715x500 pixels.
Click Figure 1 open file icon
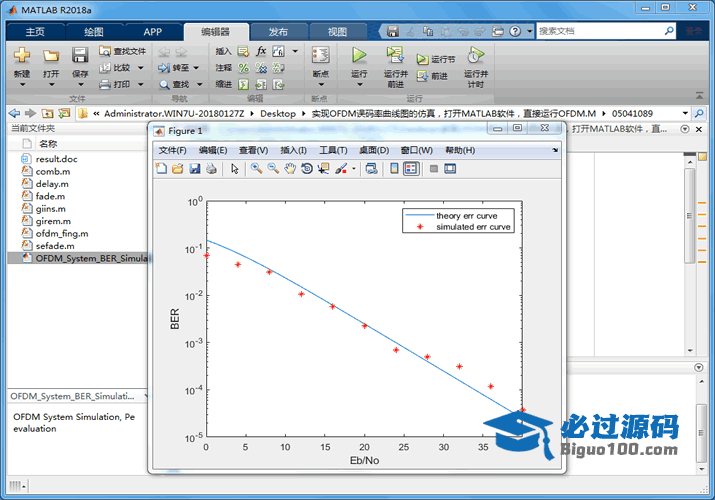click(178, 169)
